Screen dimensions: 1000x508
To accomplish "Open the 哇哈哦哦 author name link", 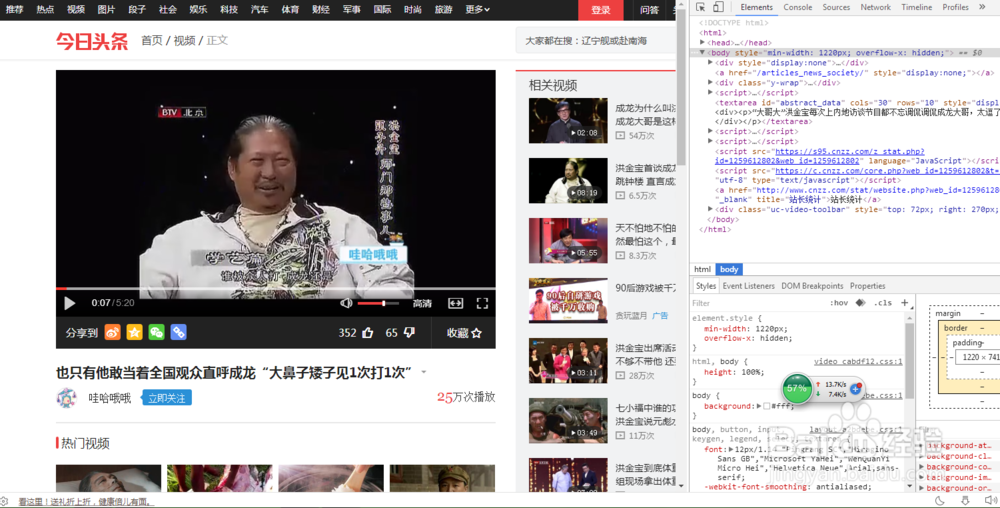I will pos(110,398).
